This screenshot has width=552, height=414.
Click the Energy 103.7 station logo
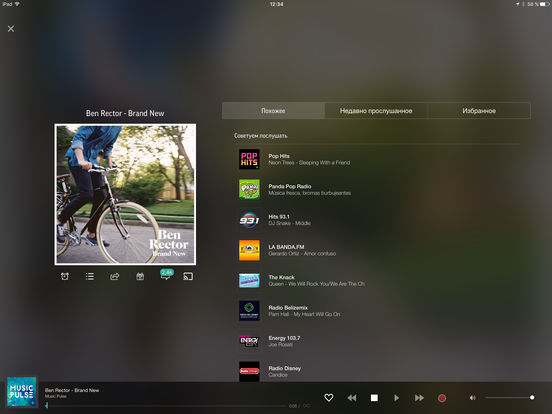[x=249, y=341]
